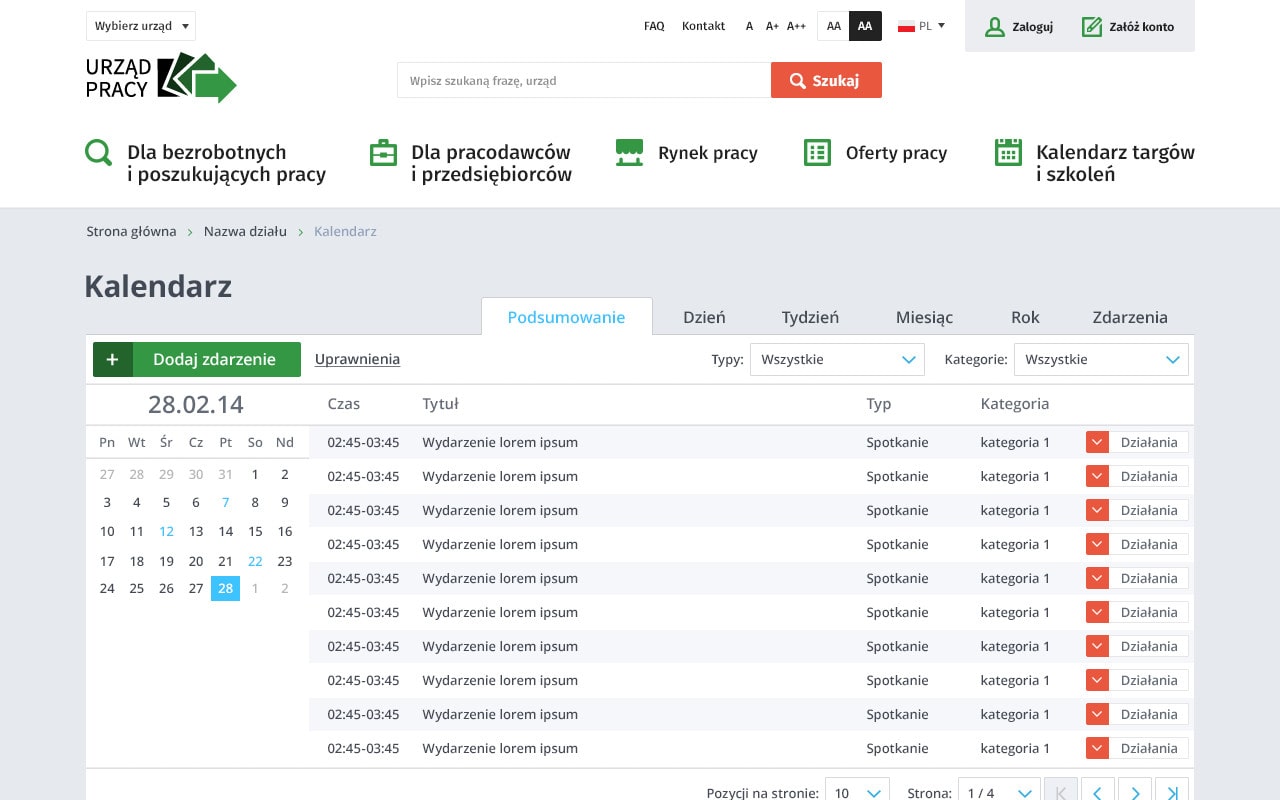The width and height of the screenshot is (1280, 800).
Task: Enable dark high-contrast AA mode
Action: [865, 27]
